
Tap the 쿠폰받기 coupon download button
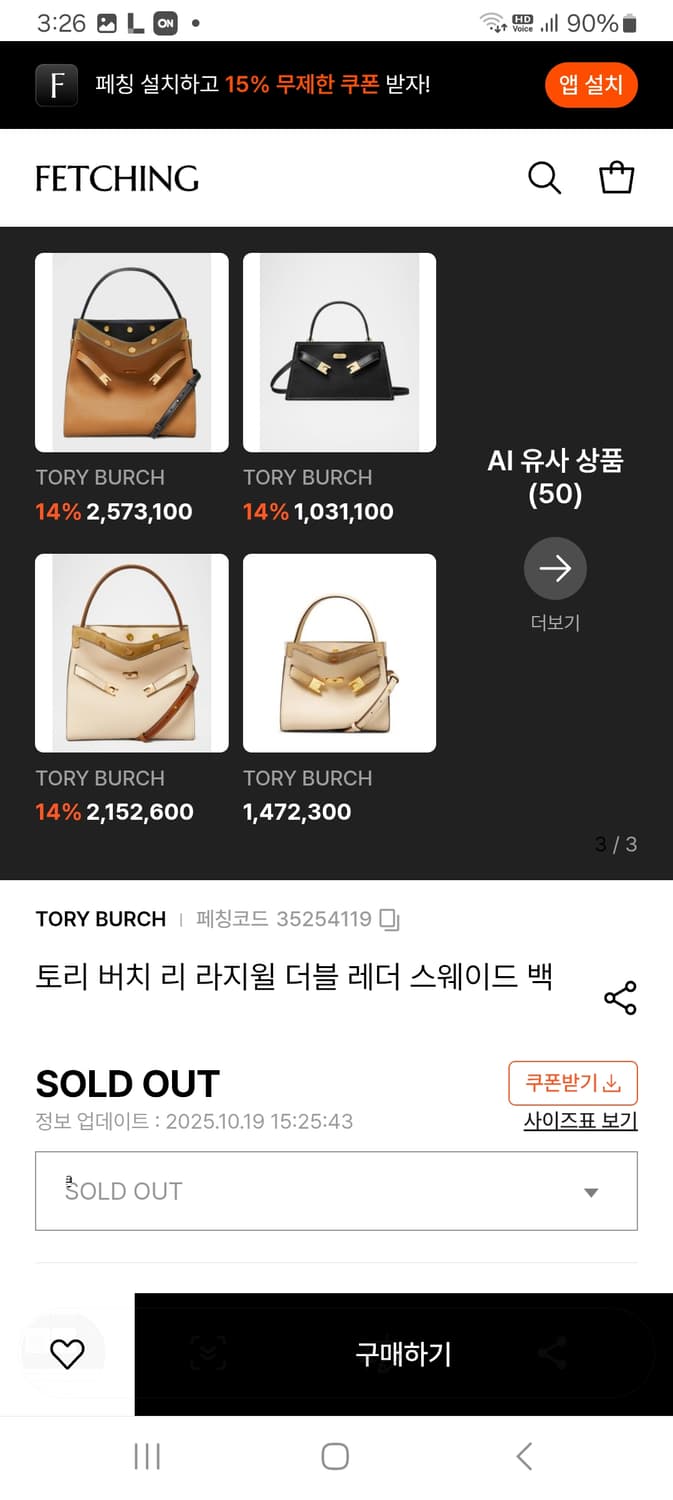(x=573, y=1083)
